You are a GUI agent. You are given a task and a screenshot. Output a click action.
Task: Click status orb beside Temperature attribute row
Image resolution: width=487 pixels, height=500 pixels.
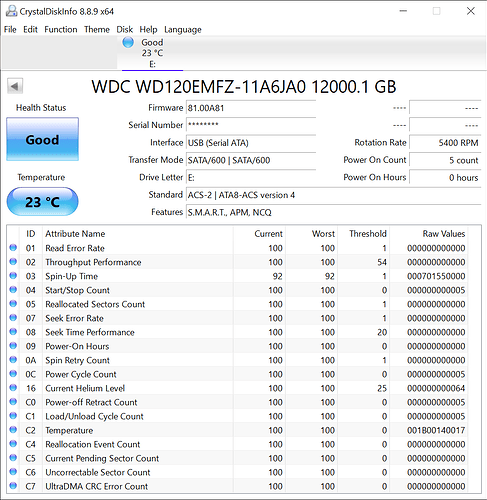13,430
